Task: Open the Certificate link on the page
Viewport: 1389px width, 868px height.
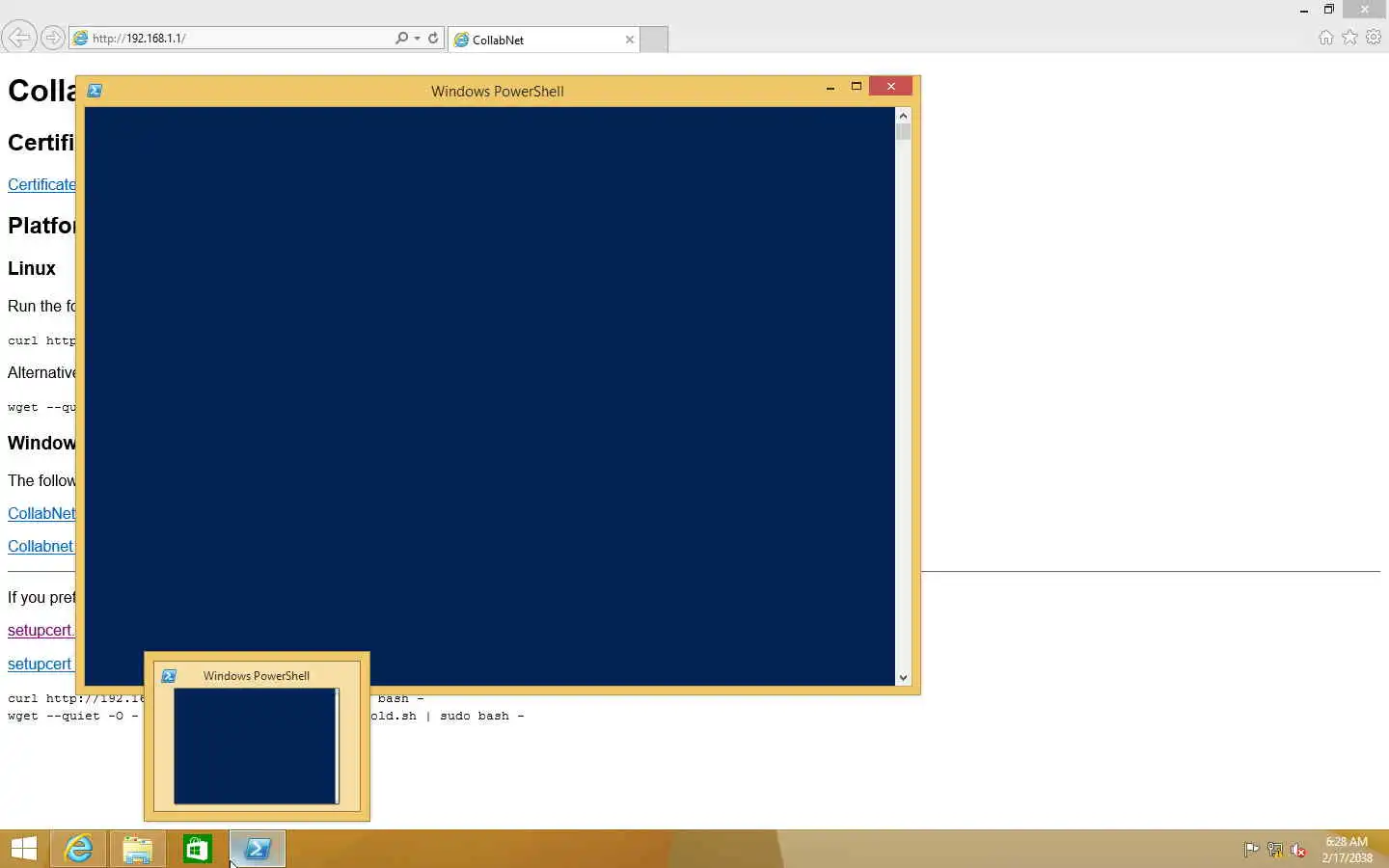Action: 41,184
